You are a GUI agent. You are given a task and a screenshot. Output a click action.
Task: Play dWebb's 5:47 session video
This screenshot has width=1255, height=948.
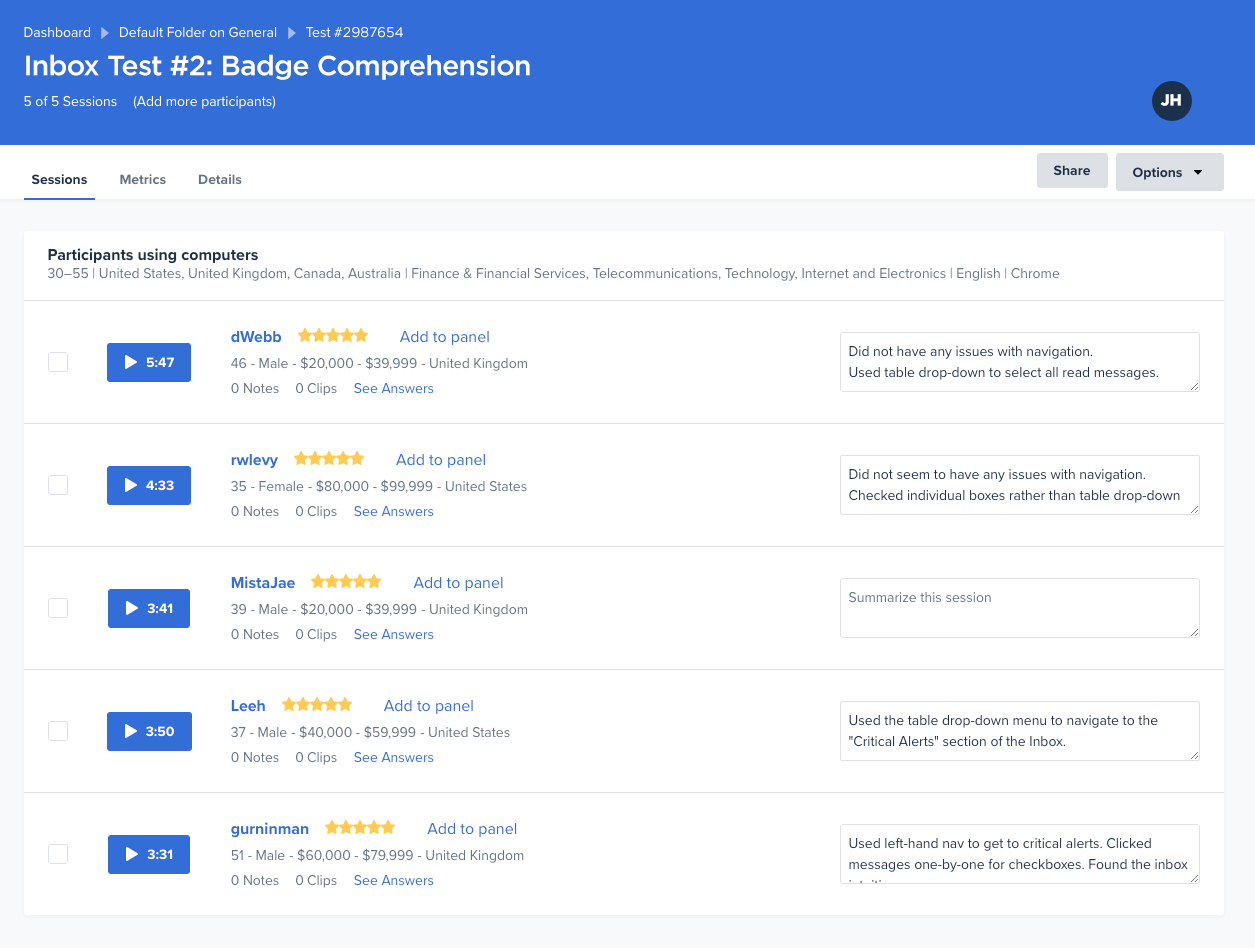pyautogui.click(x=148, y=362)
